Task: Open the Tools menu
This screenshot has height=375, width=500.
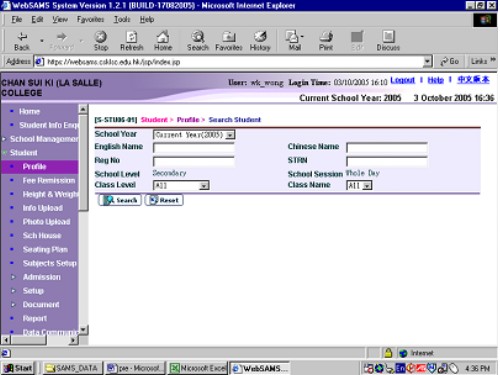Action: click(122, 19)
